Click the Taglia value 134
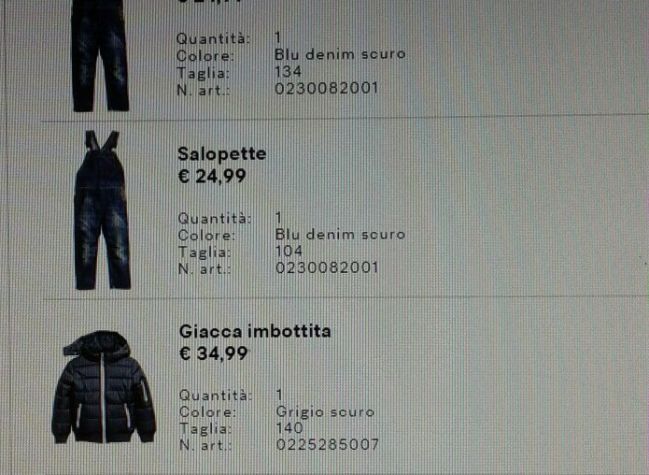The height and width of the screenshot is (475, 649). [288, 71]
